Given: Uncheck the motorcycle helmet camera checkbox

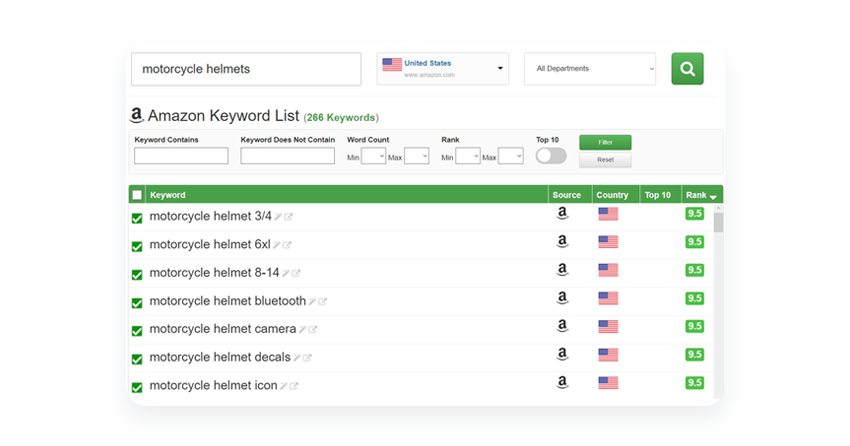Looking at the screenshot, I should (x=137, y=331).
